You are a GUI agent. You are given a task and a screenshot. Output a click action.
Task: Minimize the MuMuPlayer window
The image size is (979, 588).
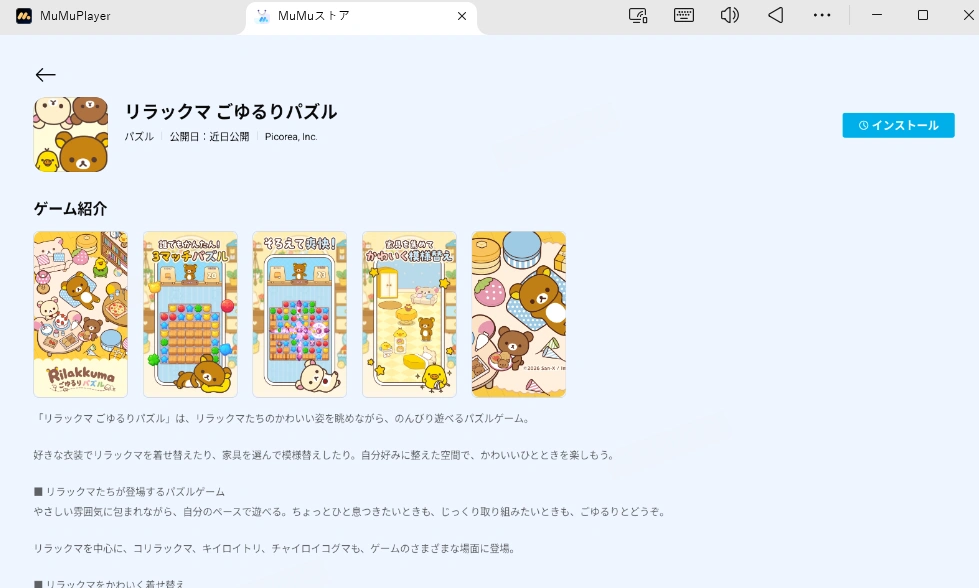(877, 15)
